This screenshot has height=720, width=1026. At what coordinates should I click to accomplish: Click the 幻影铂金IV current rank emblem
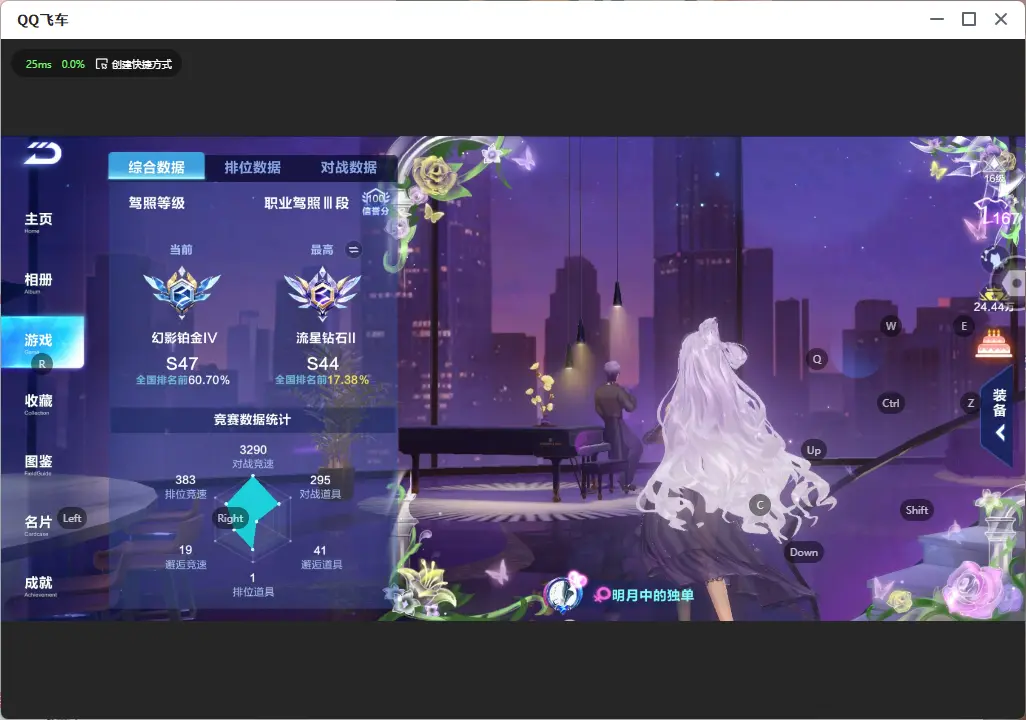tap(182, 293)
